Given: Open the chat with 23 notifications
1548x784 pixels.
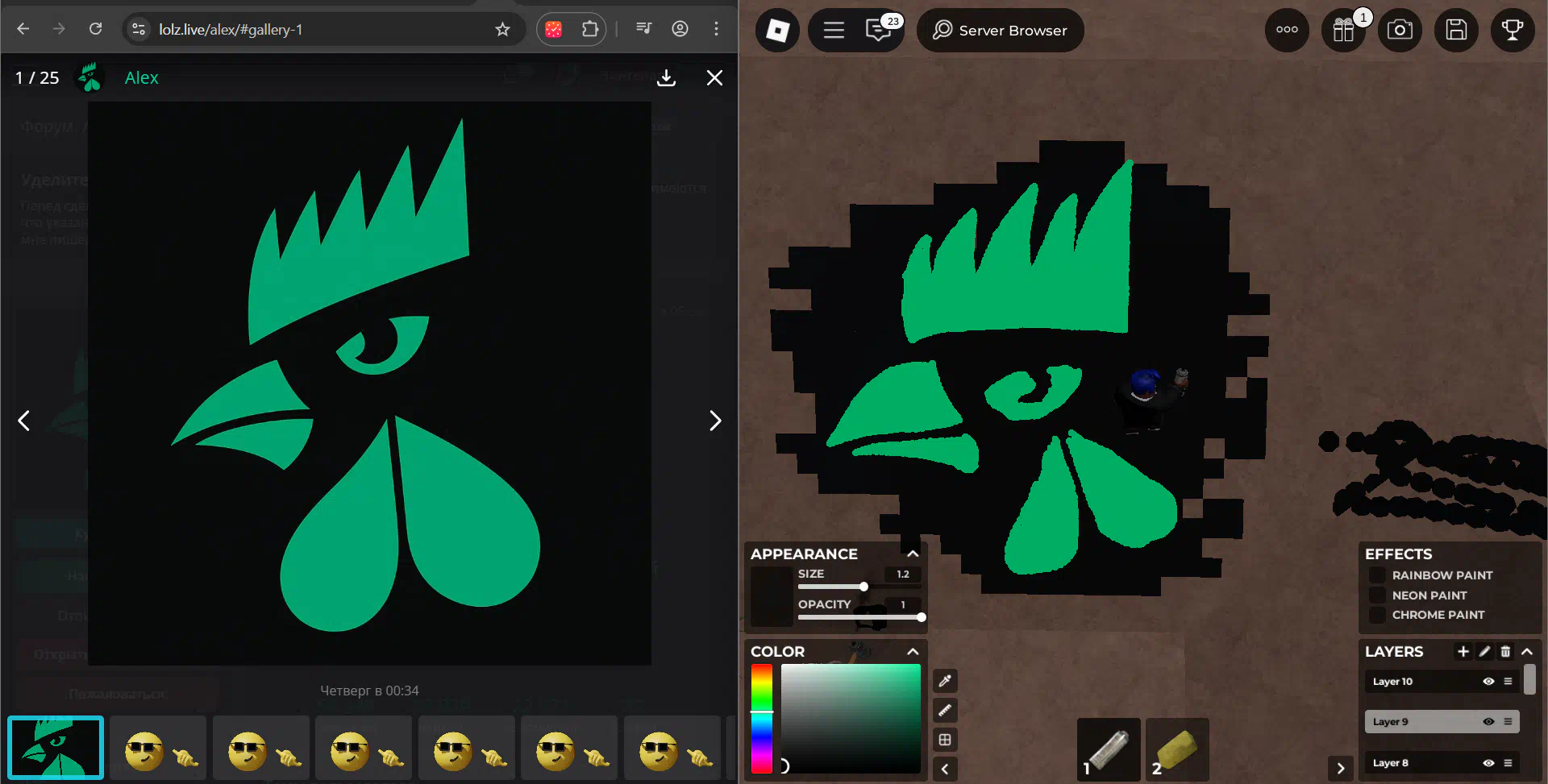Looking at the screenshot, I should [x=879, y=31].
